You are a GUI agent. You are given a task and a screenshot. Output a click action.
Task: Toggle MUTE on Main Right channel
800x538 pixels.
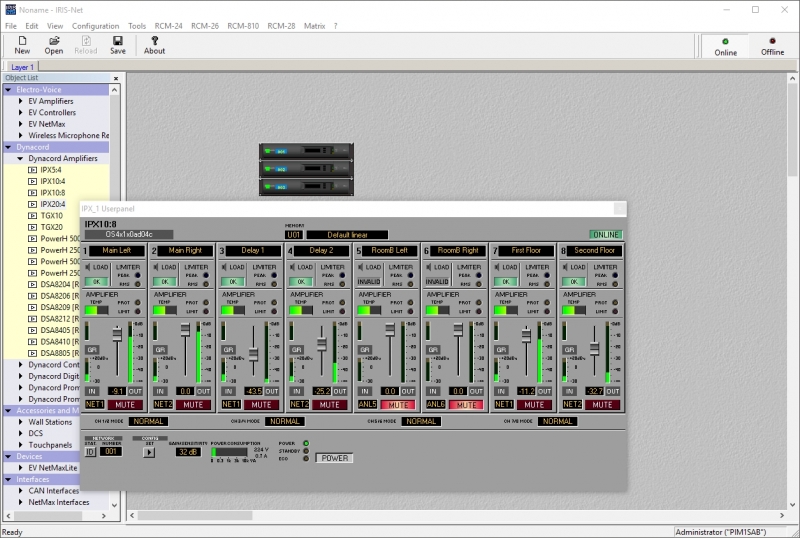(193, 405)
